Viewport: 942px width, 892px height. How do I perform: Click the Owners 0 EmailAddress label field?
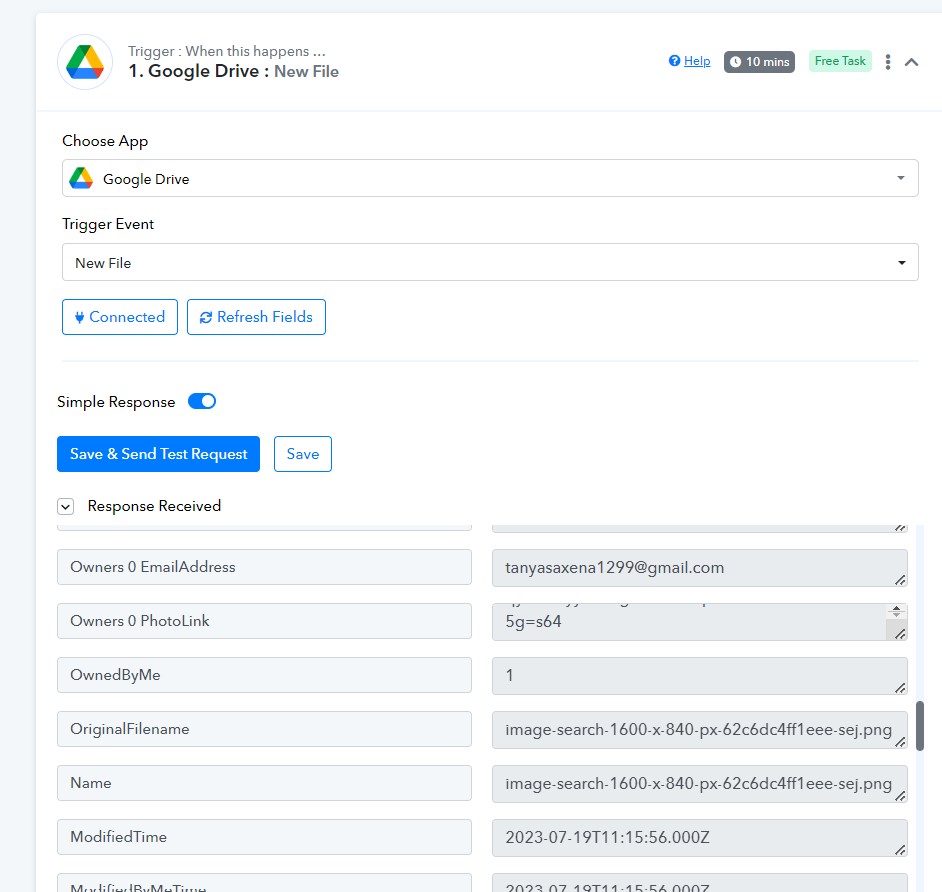264,567
